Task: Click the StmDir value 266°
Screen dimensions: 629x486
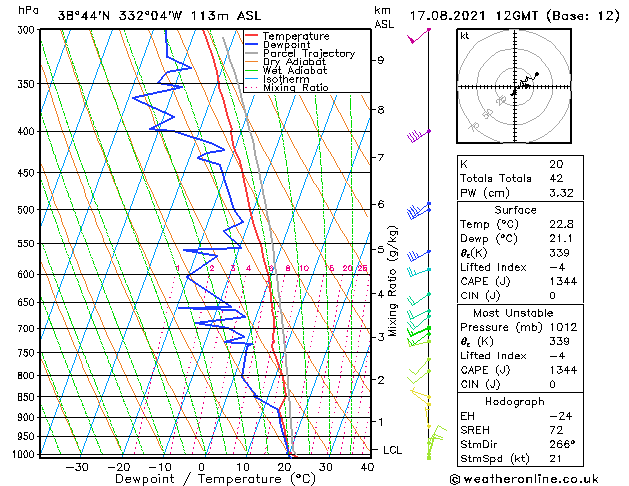Action: [x=562, y=444]
